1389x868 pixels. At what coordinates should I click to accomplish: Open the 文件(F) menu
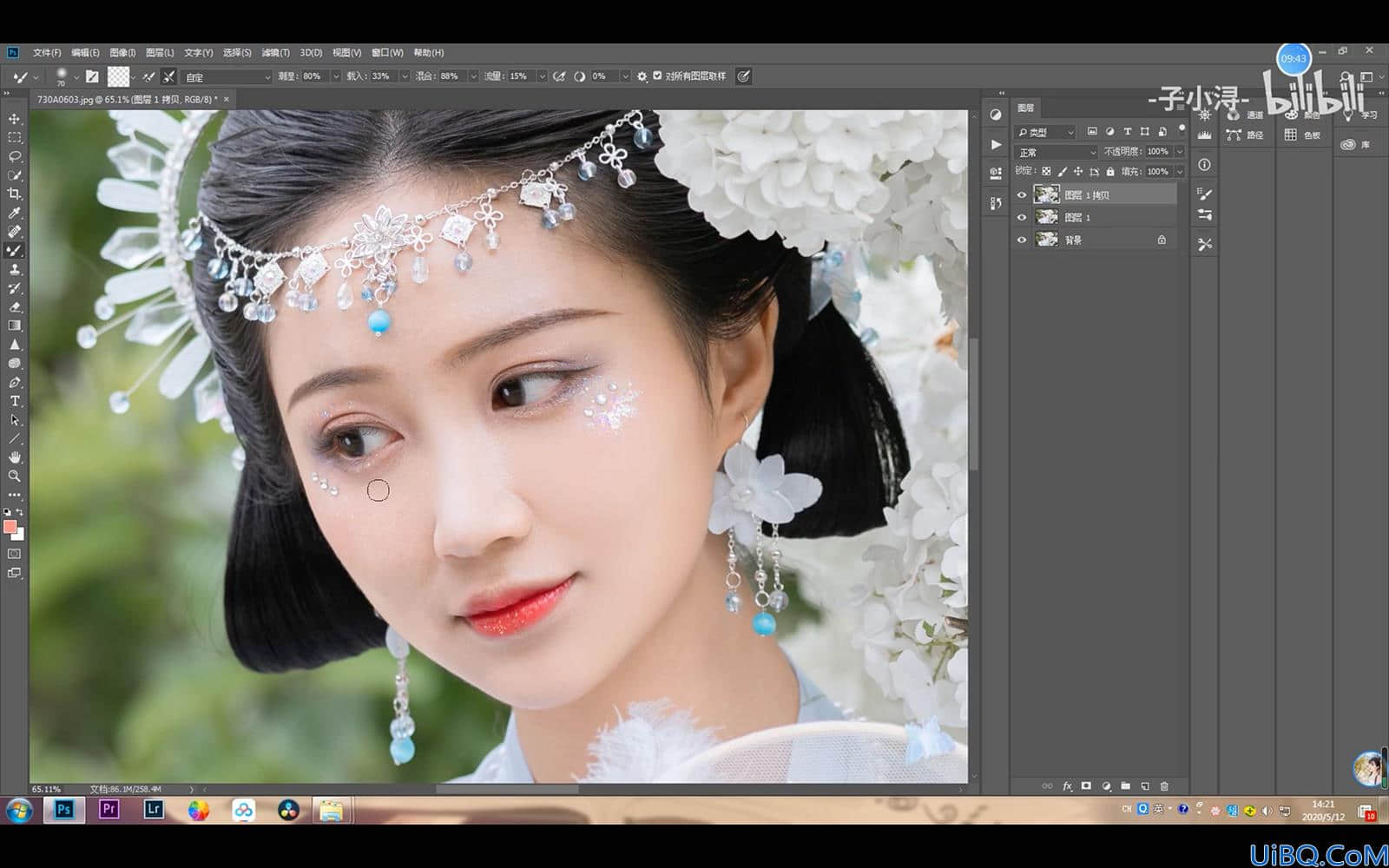coord(47,53)
